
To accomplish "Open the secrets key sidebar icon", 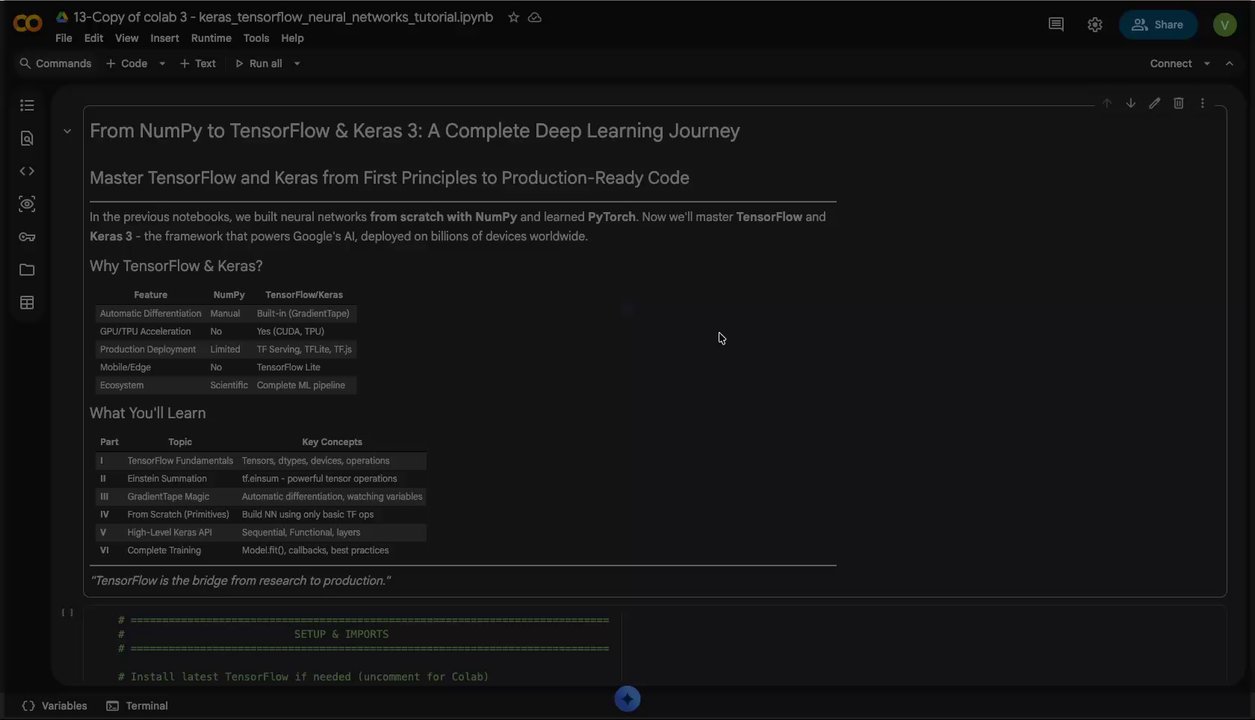I will pos(27,237).
